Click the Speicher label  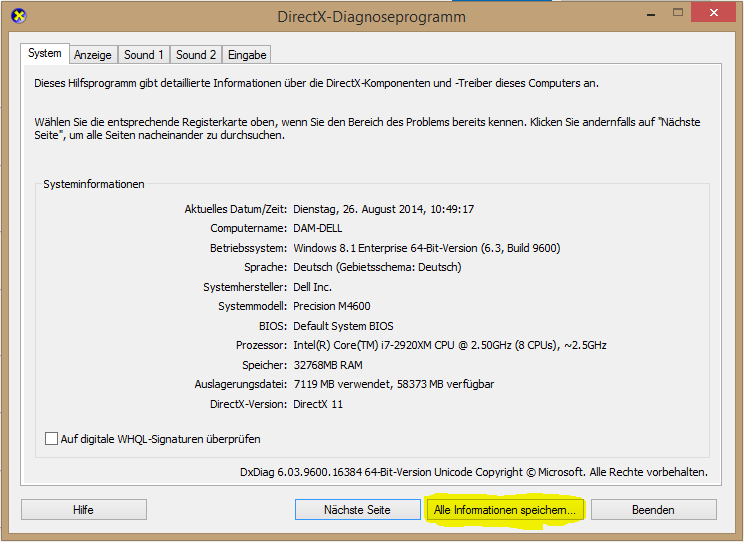(264, 365)
